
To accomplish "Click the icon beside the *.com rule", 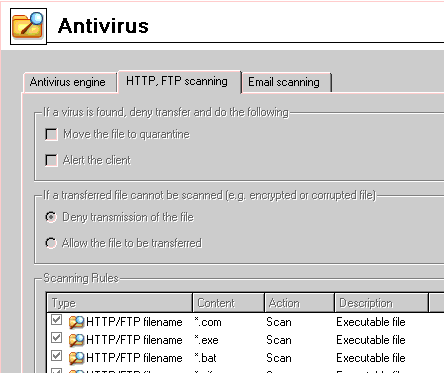I will coord(76,322).
